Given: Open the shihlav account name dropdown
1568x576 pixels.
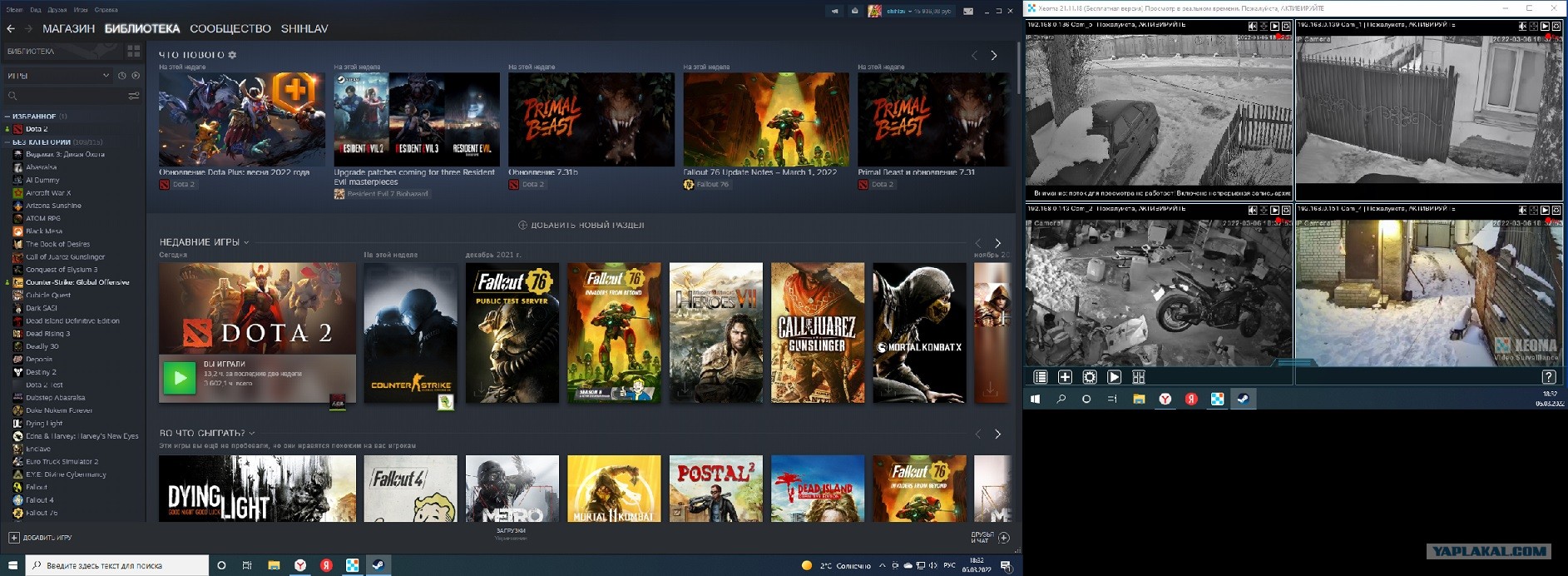Looking at the screenshot, I should (x=918, y=11).
